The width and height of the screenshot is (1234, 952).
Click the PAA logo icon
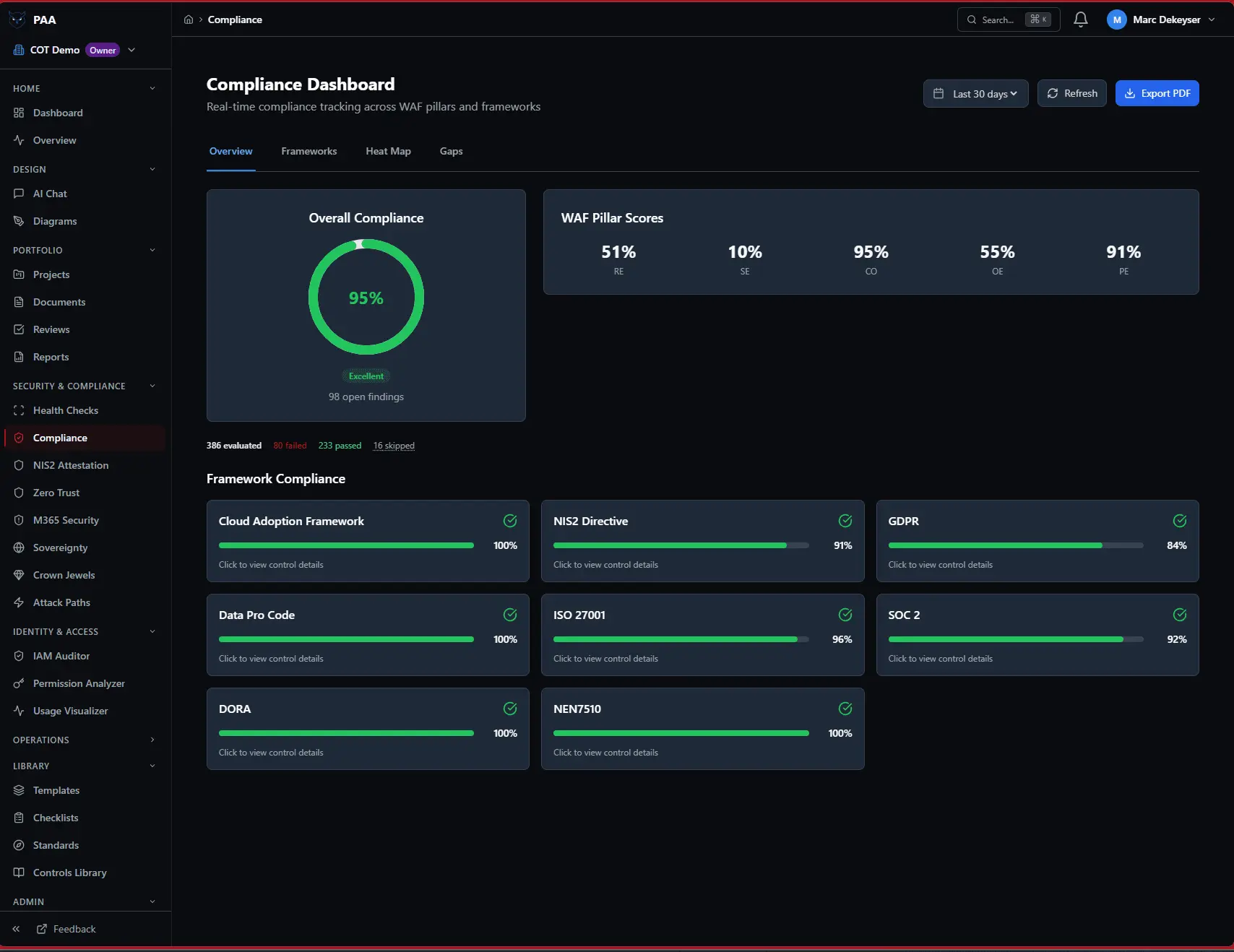point(17,20)
